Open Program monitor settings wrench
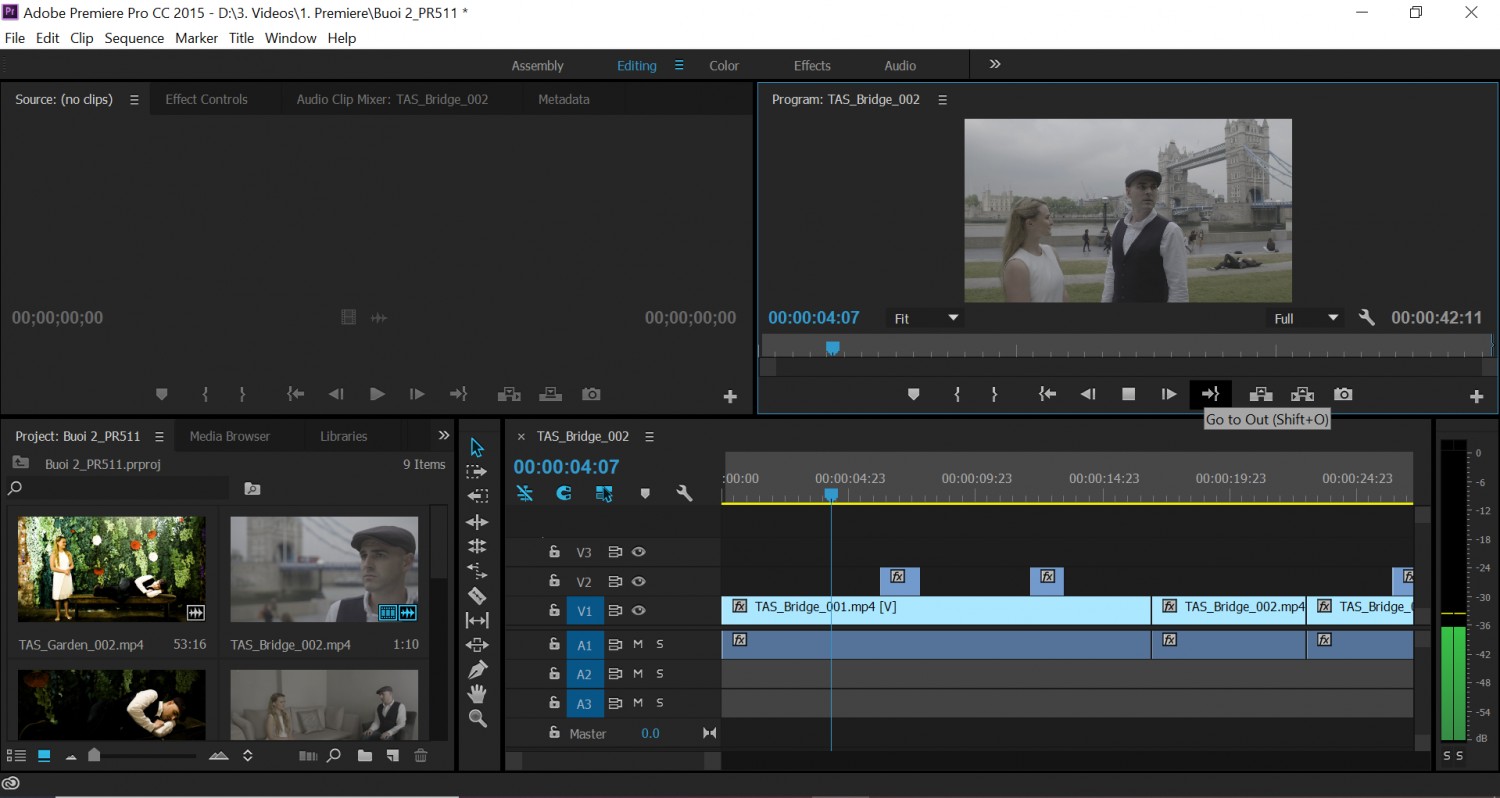1500x798 pixels. [1367, 318]
